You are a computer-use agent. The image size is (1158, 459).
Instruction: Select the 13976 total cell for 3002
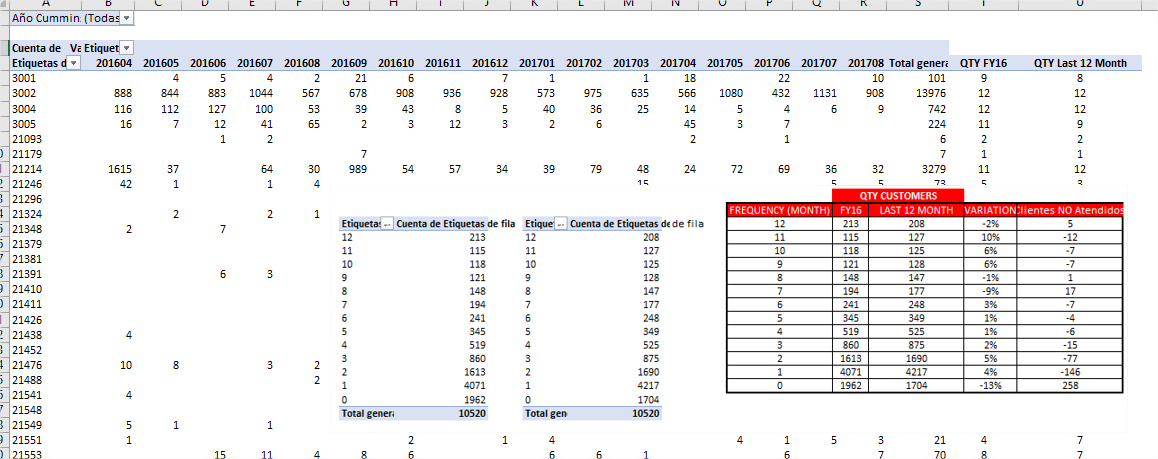[x=932, y=94]
